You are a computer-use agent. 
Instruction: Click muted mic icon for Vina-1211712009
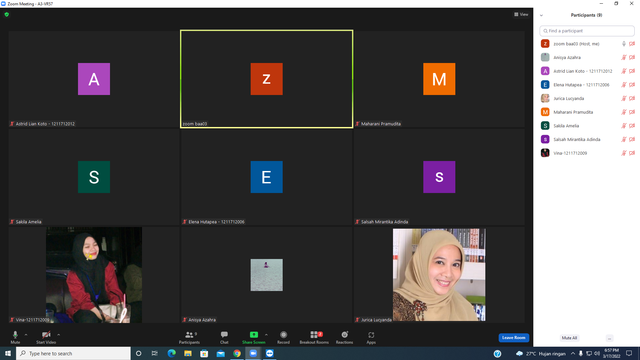624,153
